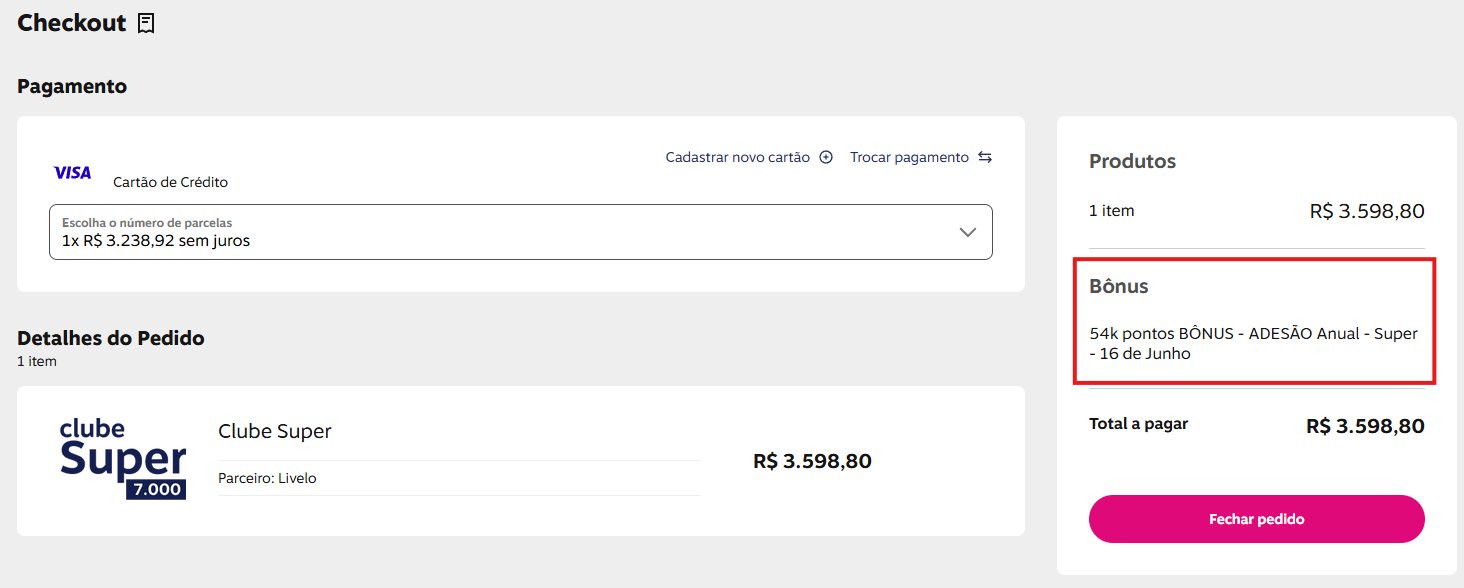
Task: Click the Produtos heading in summary
Action: 1132,161
